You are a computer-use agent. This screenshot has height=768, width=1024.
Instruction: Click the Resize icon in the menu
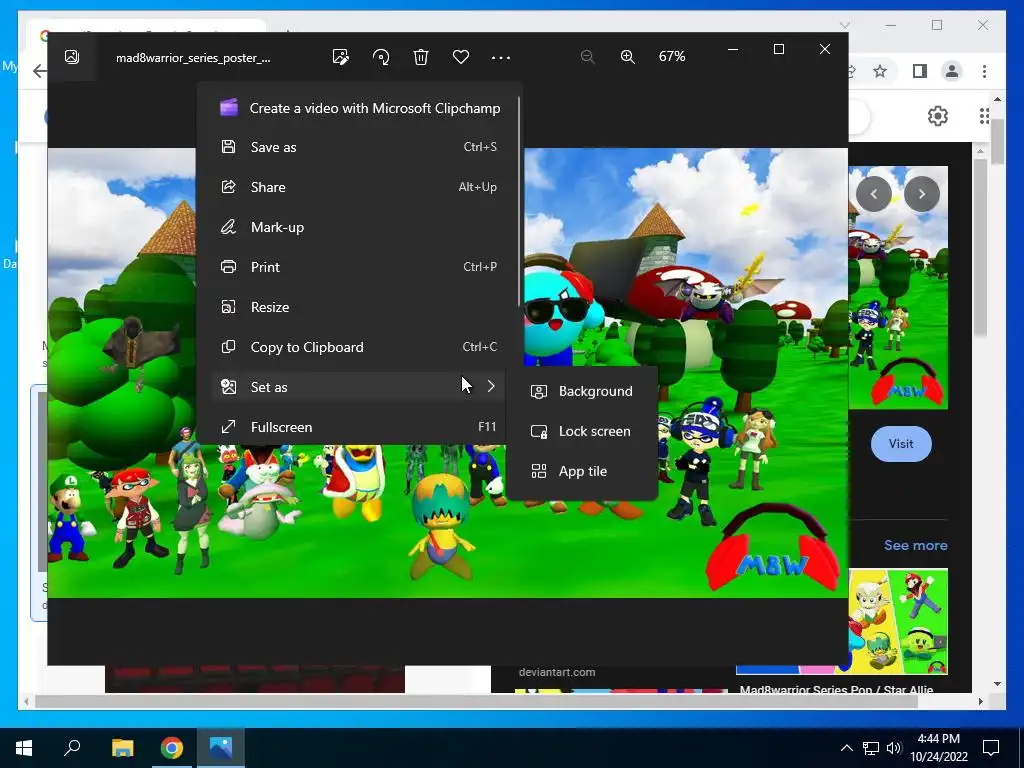tap(228, 307)
